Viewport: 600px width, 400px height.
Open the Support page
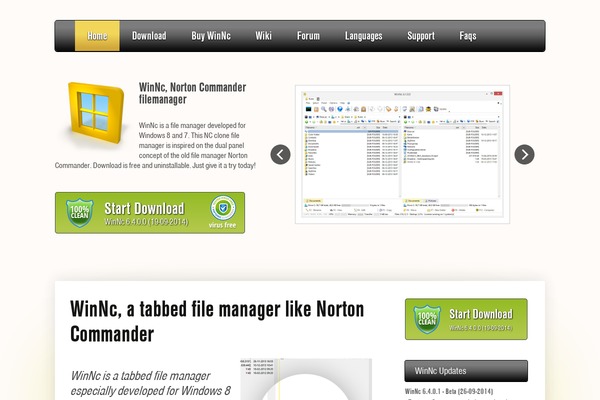421,36
